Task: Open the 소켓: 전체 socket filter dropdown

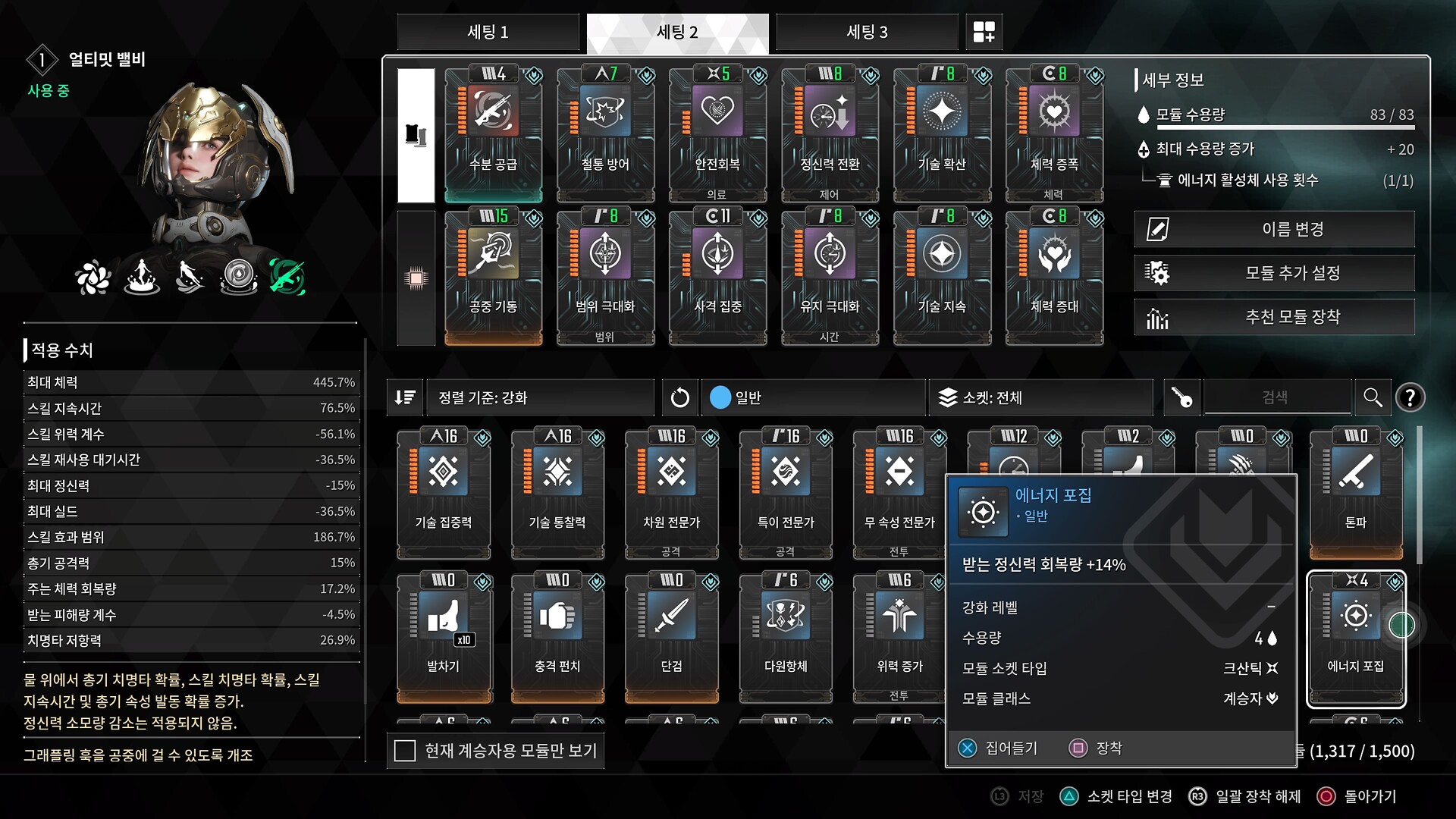Action: [1040, 397]
